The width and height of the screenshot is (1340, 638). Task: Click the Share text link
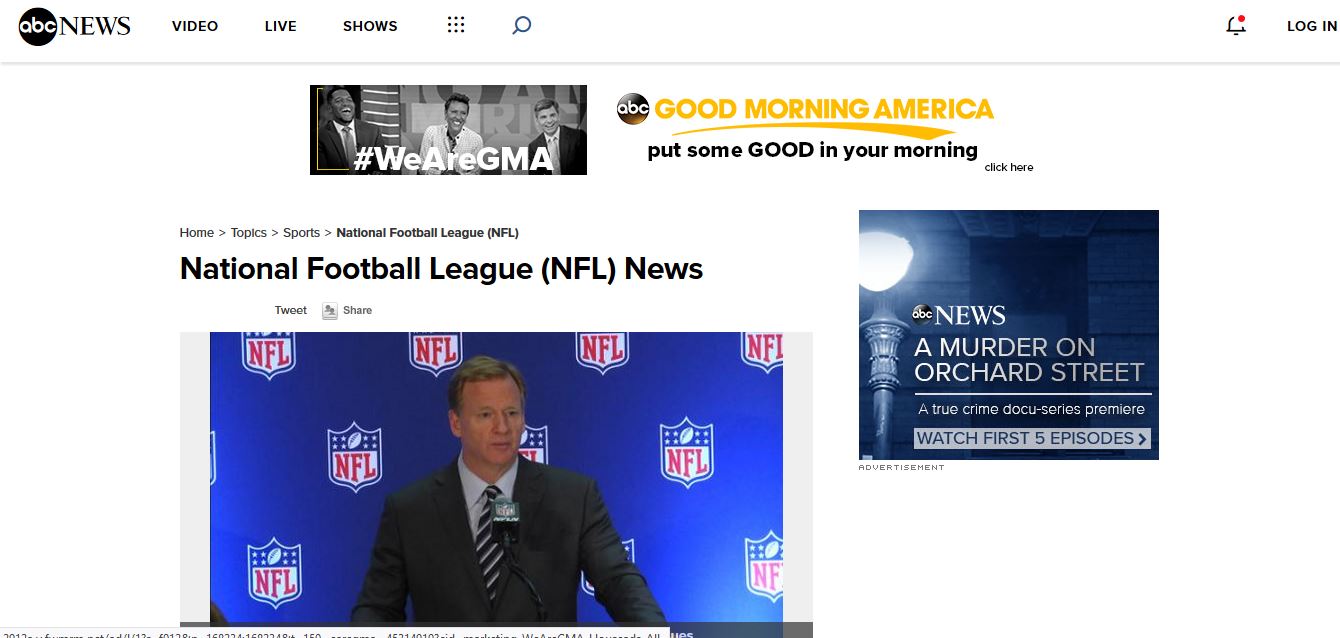tap(357, 310)
